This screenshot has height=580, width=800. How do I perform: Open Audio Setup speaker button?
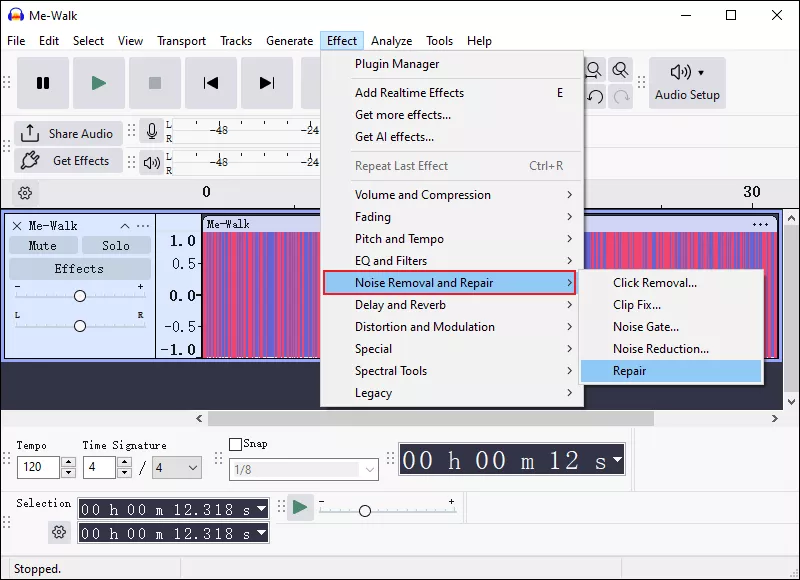pos(687,83)
